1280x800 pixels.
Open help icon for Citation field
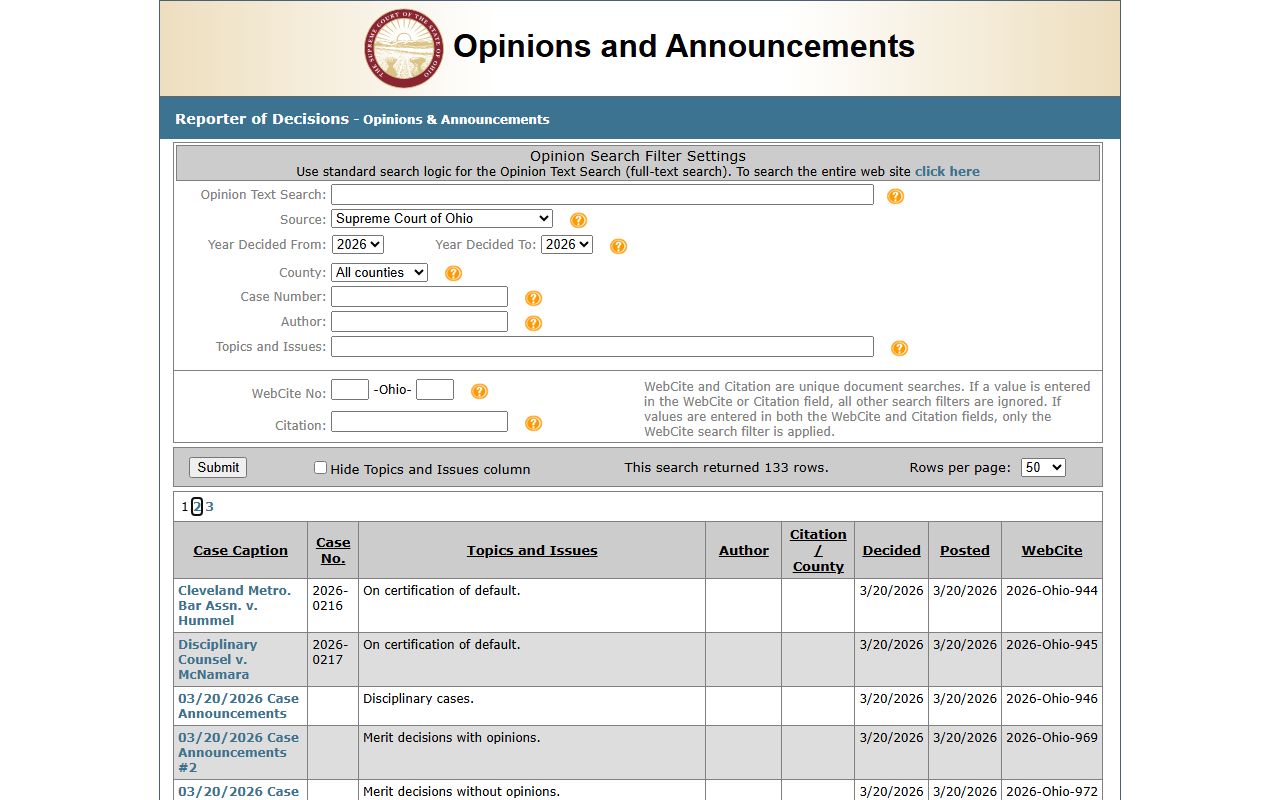click(x=533, y=423)
